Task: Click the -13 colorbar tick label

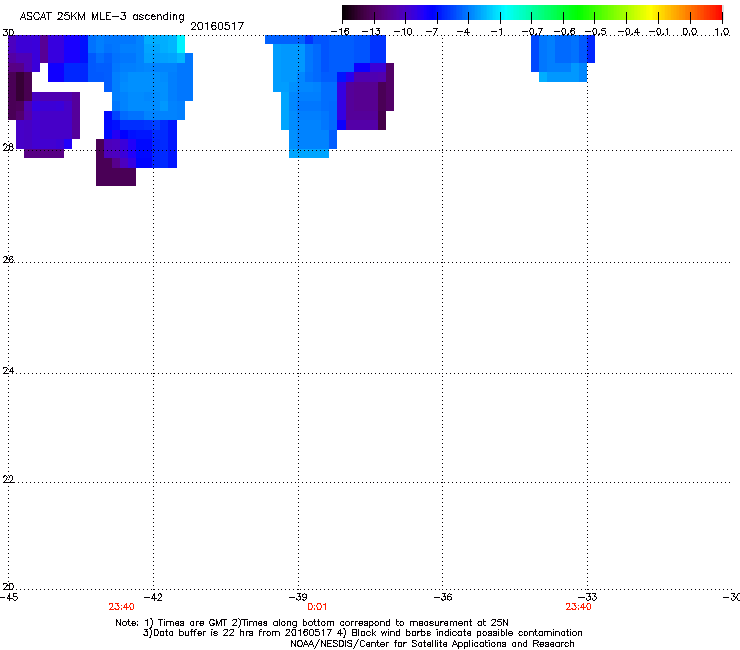Action: click(371, 32)
